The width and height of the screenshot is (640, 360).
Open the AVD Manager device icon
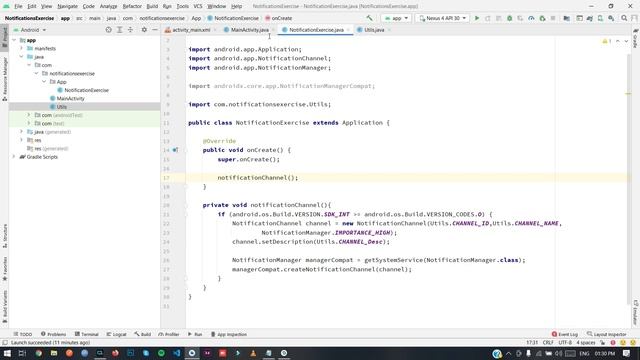pos(600,18)
